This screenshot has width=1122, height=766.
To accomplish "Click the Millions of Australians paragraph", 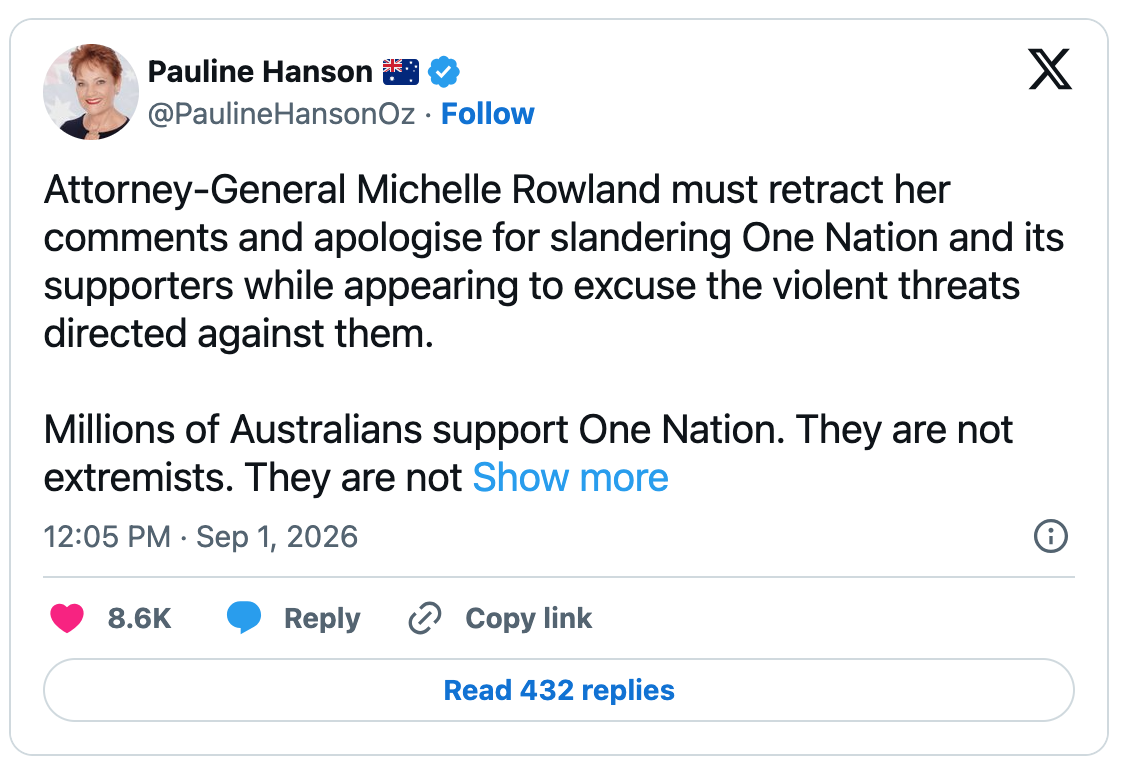I will [x=528, y=453].
